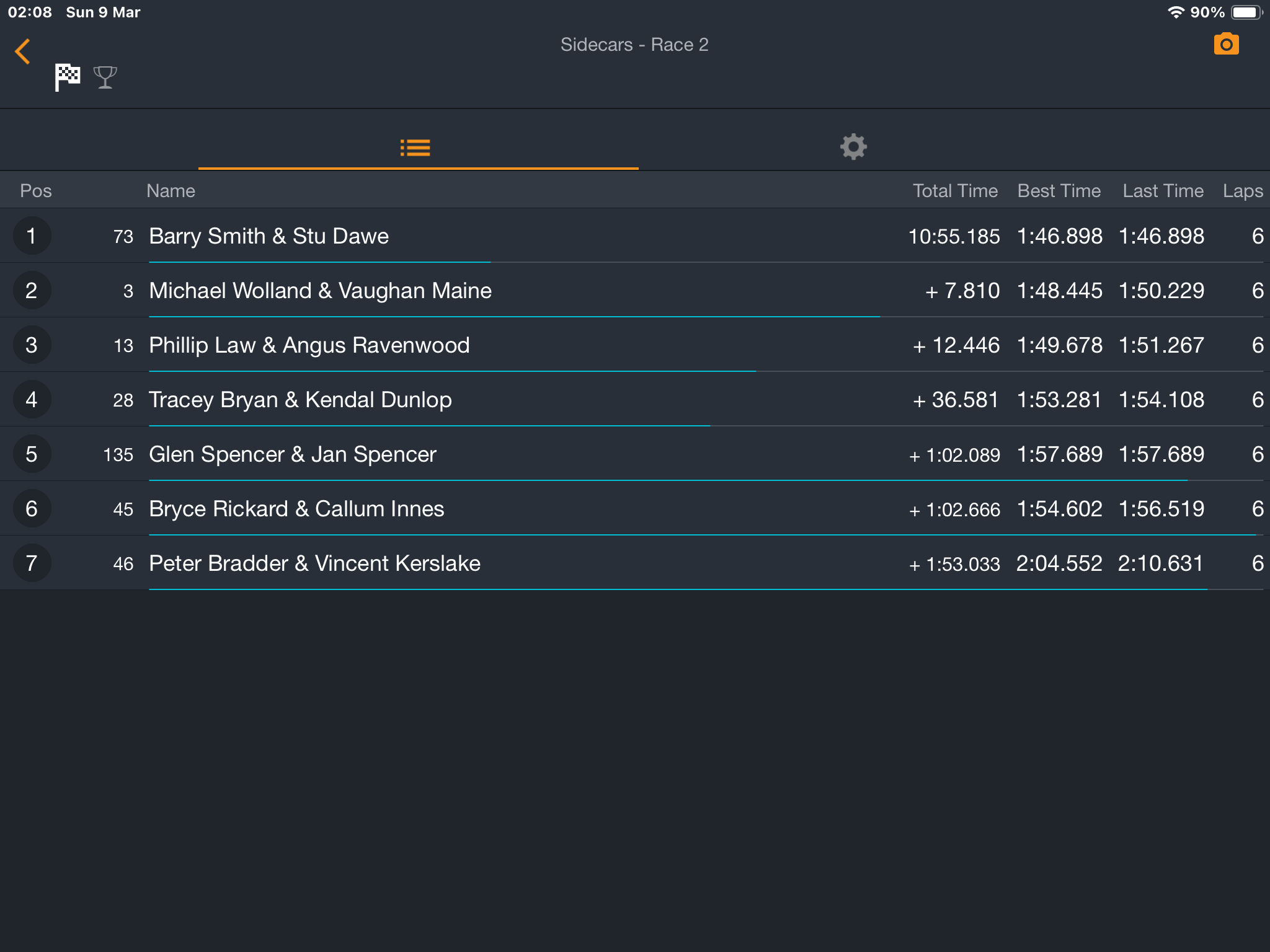The width and height of the screenshot is (1270, 952).
Task: Click best time 1:49.678
Action: click(1060, 345)
